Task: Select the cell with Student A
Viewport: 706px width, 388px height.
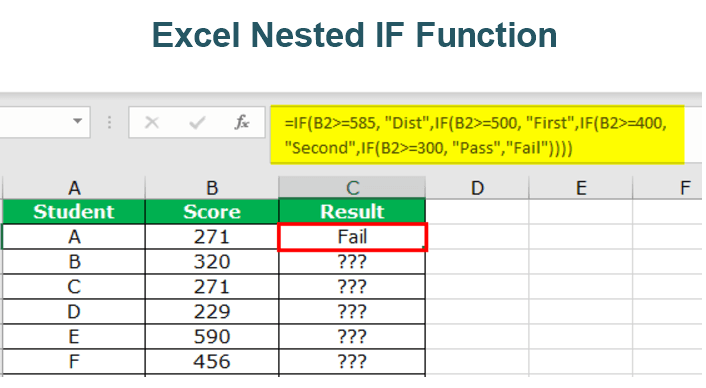Action: [74, 237]
